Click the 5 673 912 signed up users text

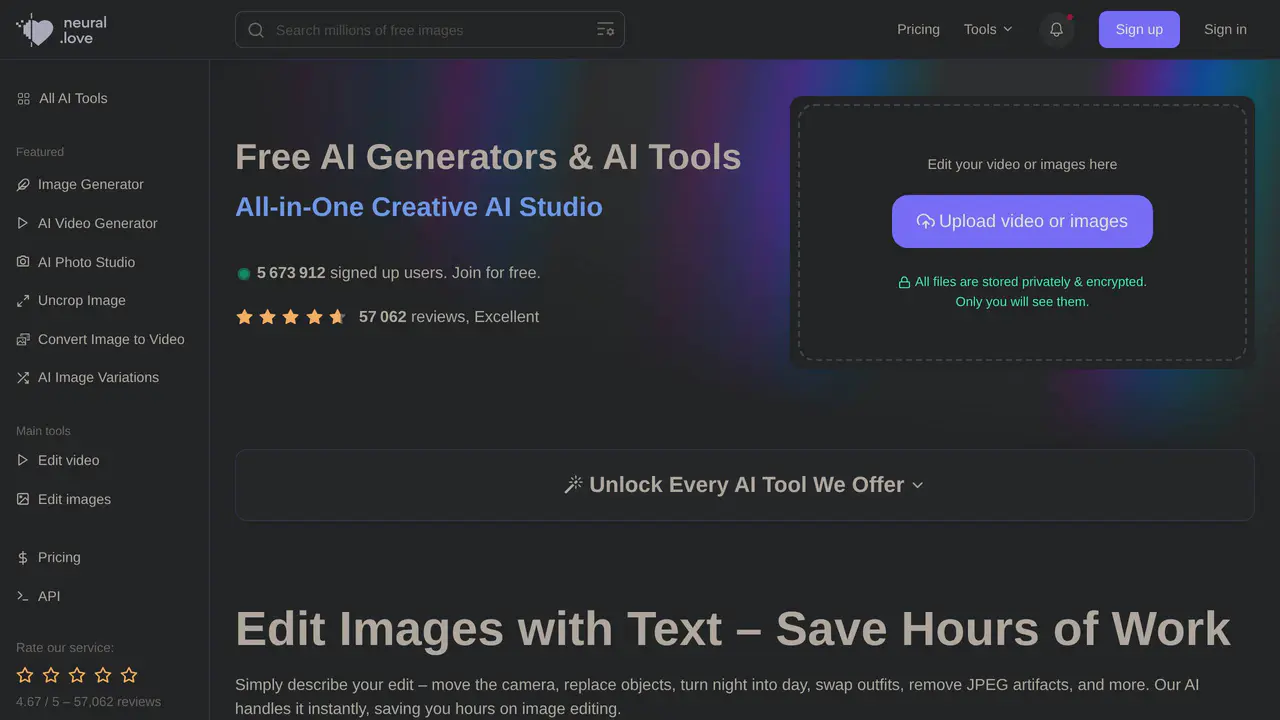point(399,273)
